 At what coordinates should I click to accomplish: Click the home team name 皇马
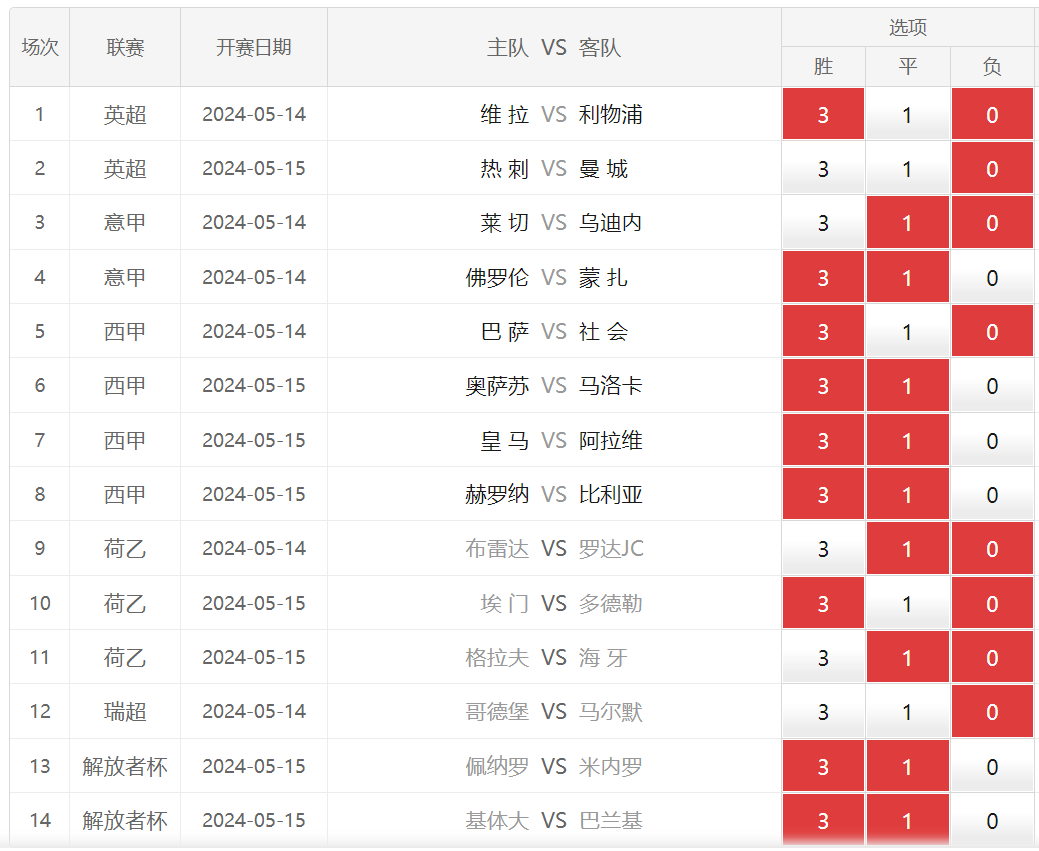tap(505, 440)
